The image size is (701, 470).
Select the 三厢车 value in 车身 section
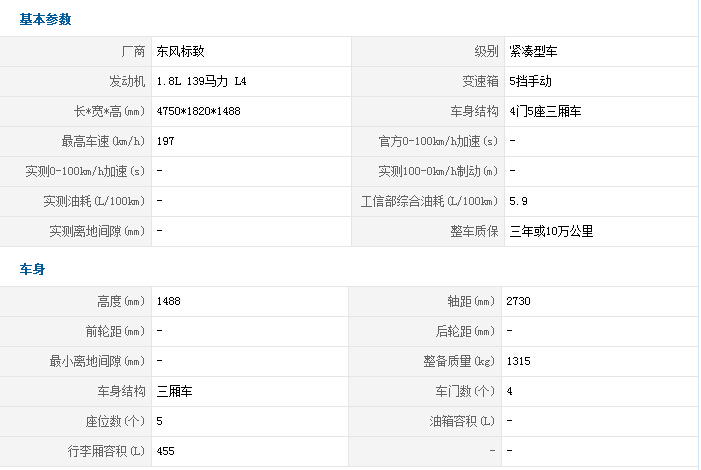174,391
